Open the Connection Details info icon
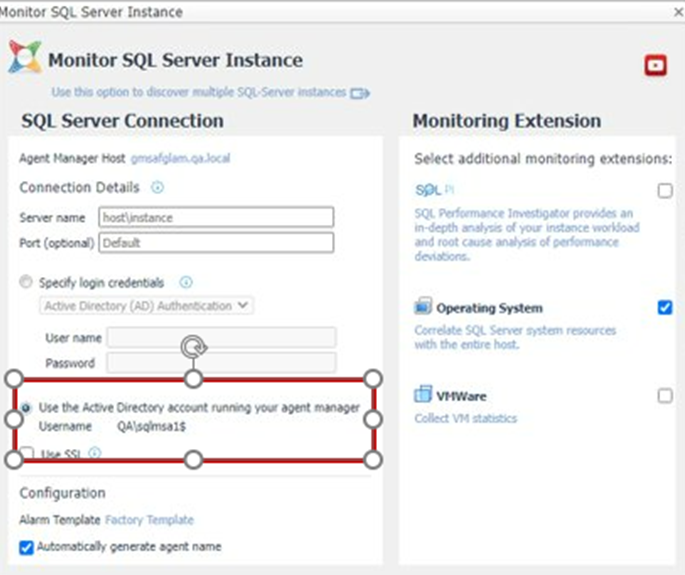 tap(157, 187)
